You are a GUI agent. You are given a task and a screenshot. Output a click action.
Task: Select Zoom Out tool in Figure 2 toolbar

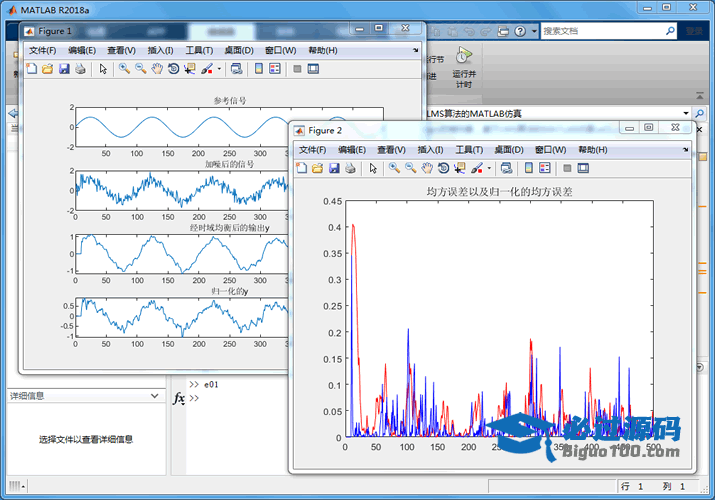(410, 168)
